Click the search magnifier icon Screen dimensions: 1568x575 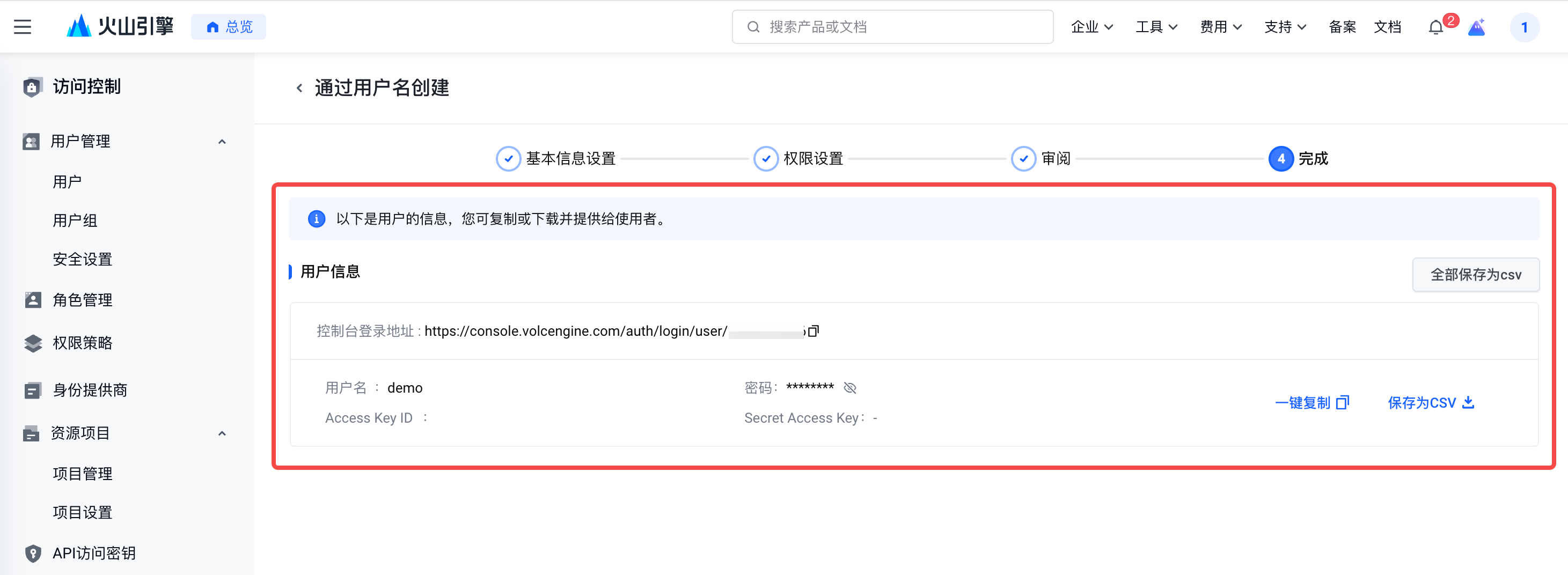[x=753, y=27]
